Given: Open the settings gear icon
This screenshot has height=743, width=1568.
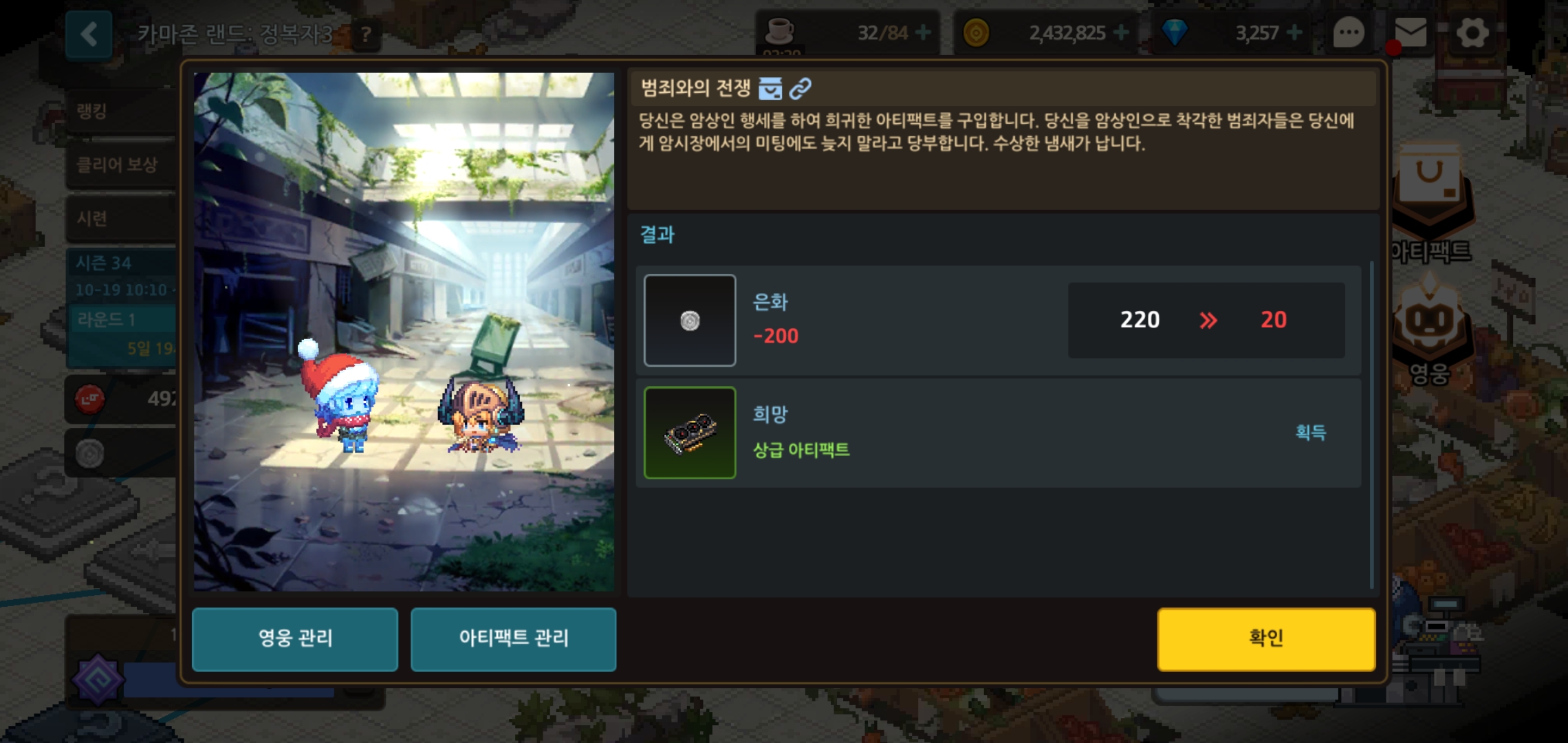Looking at the screenshot, I should pos(1472,32).
